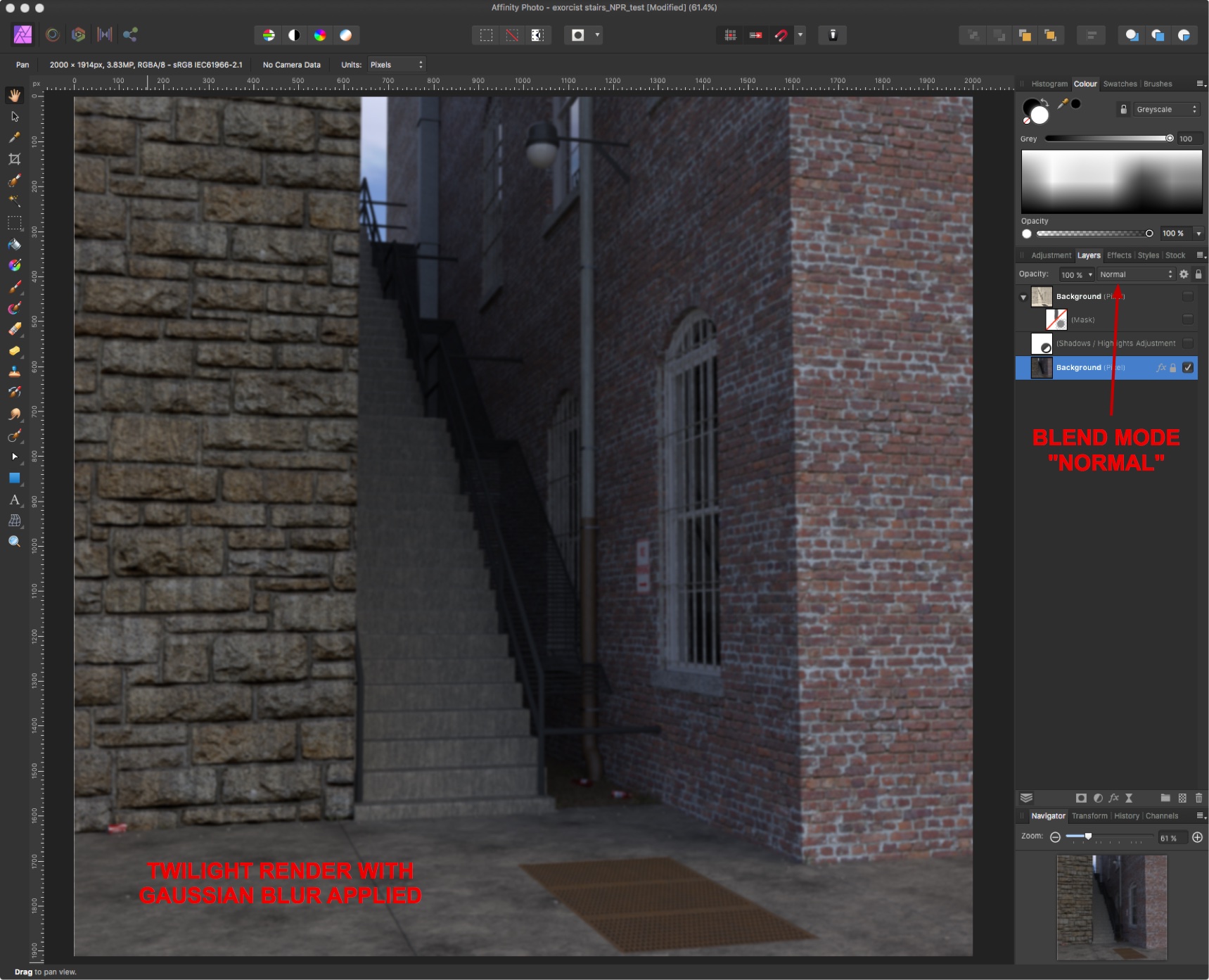Viewport: 1209px width, 980px height.
Task: Toggle Quick Mask toolbar button
Action: click(578, 35)
